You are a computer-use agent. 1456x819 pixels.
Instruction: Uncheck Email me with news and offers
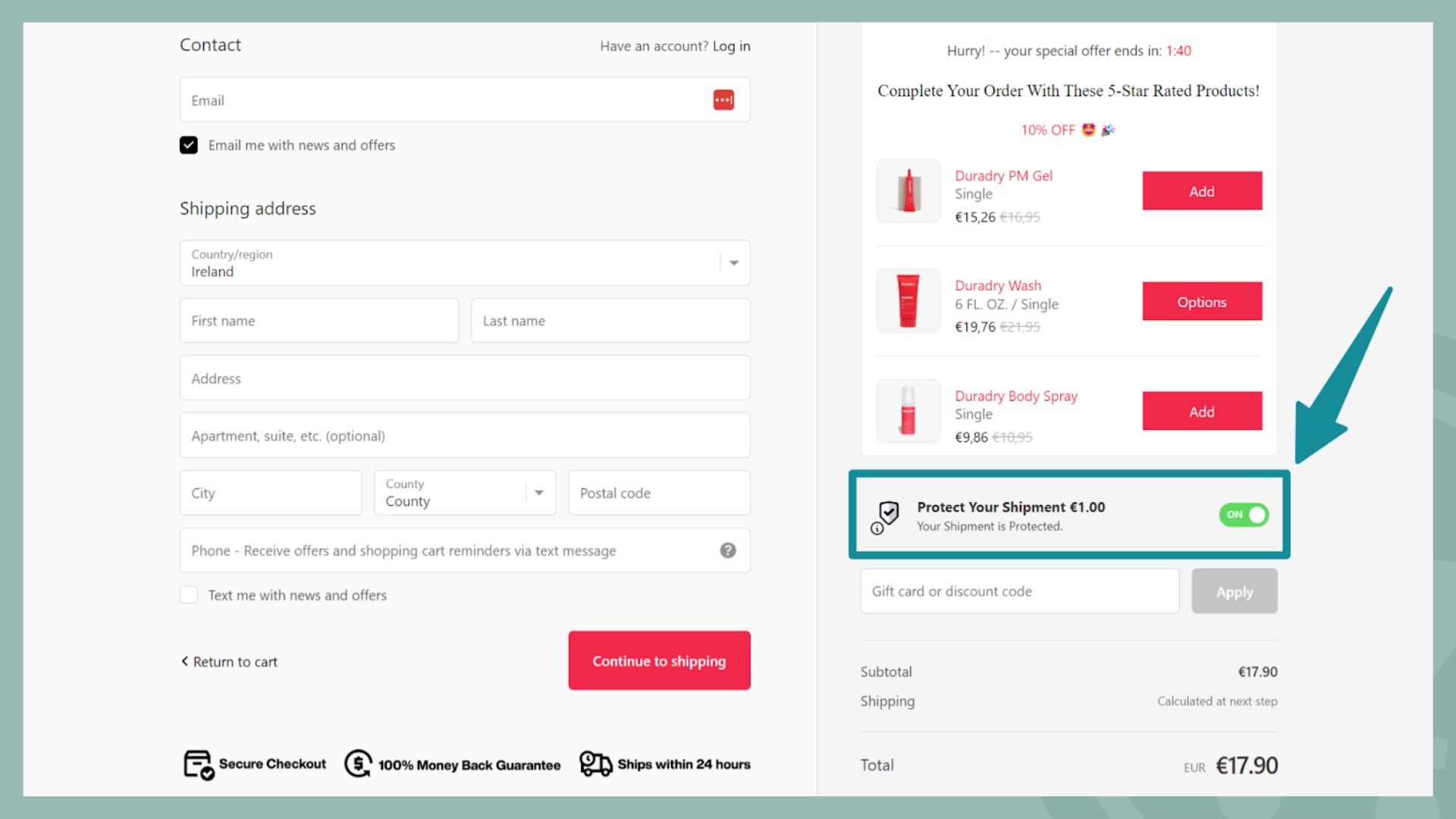(x=189, y=145)
